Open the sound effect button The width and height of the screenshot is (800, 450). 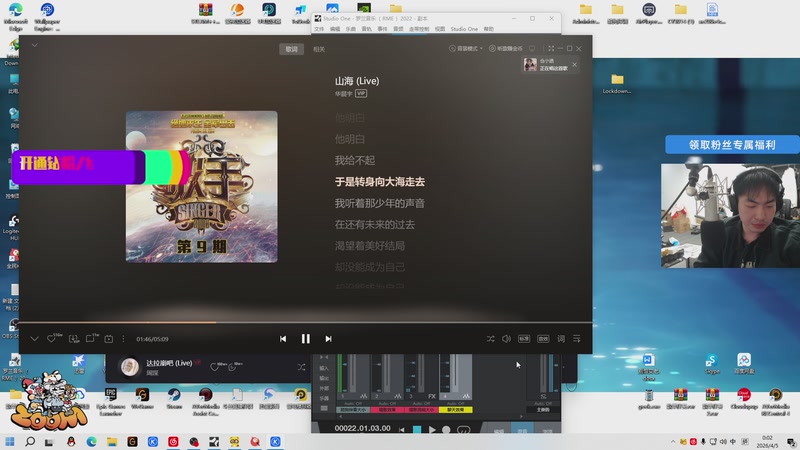tap(543, 339)
